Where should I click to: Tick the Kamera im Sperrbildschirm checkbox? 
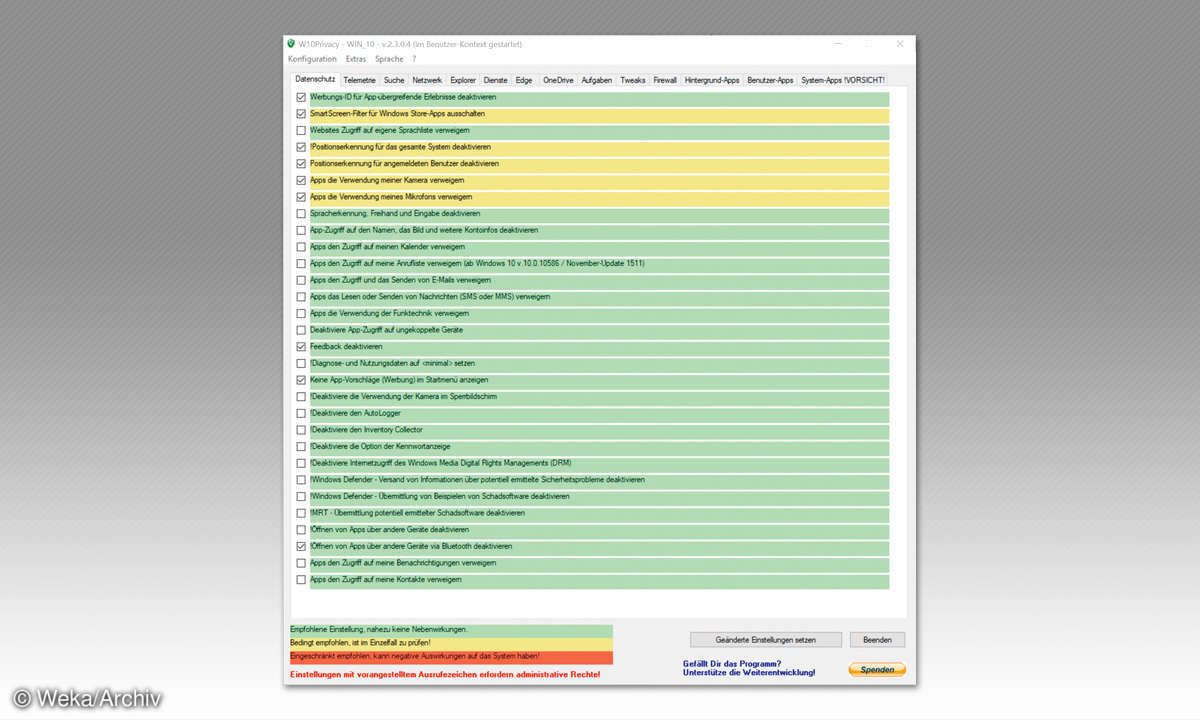tap(301, 397)
